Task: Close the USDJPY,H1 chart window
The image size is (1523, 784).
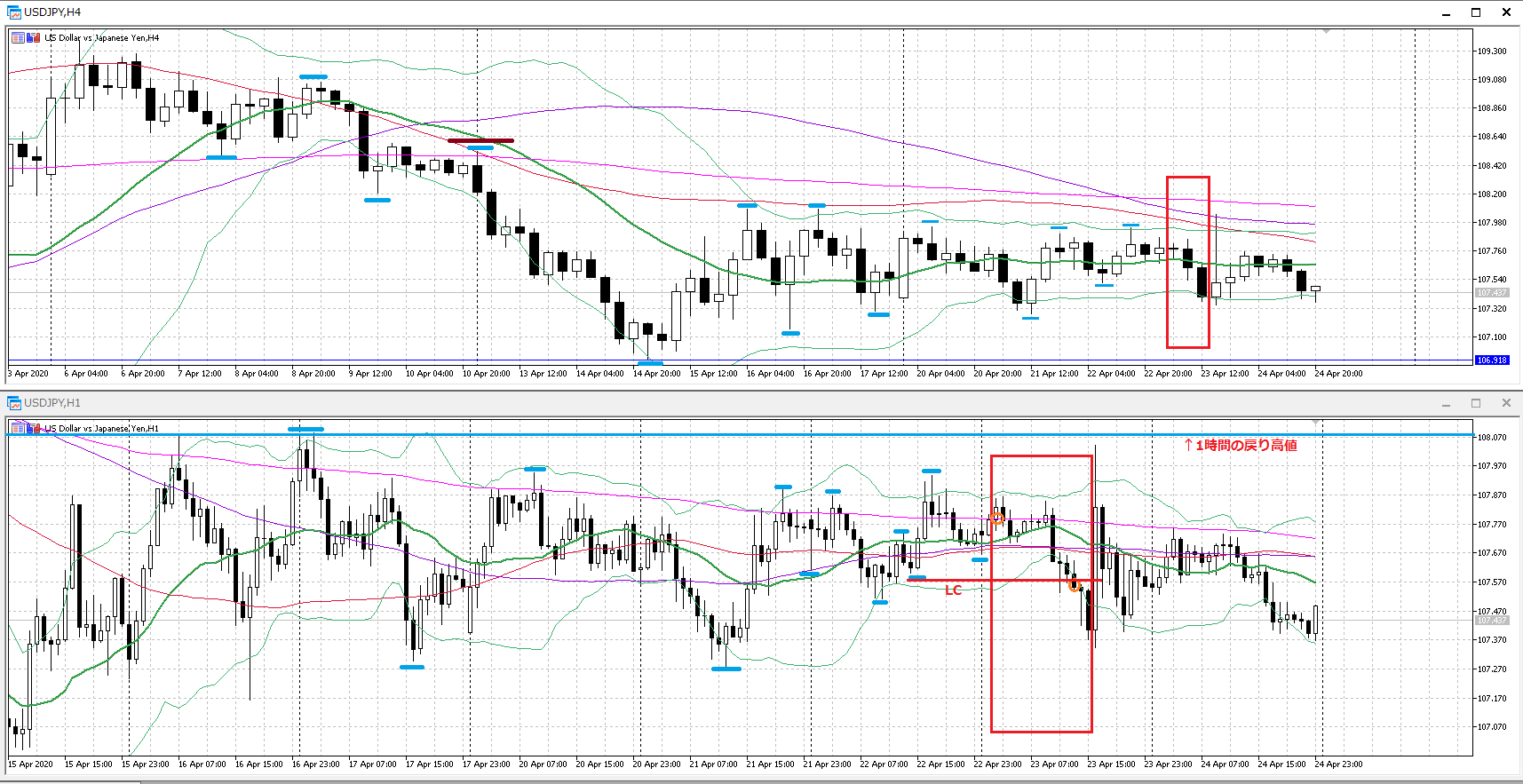Action: click(x=1506, y=403)
